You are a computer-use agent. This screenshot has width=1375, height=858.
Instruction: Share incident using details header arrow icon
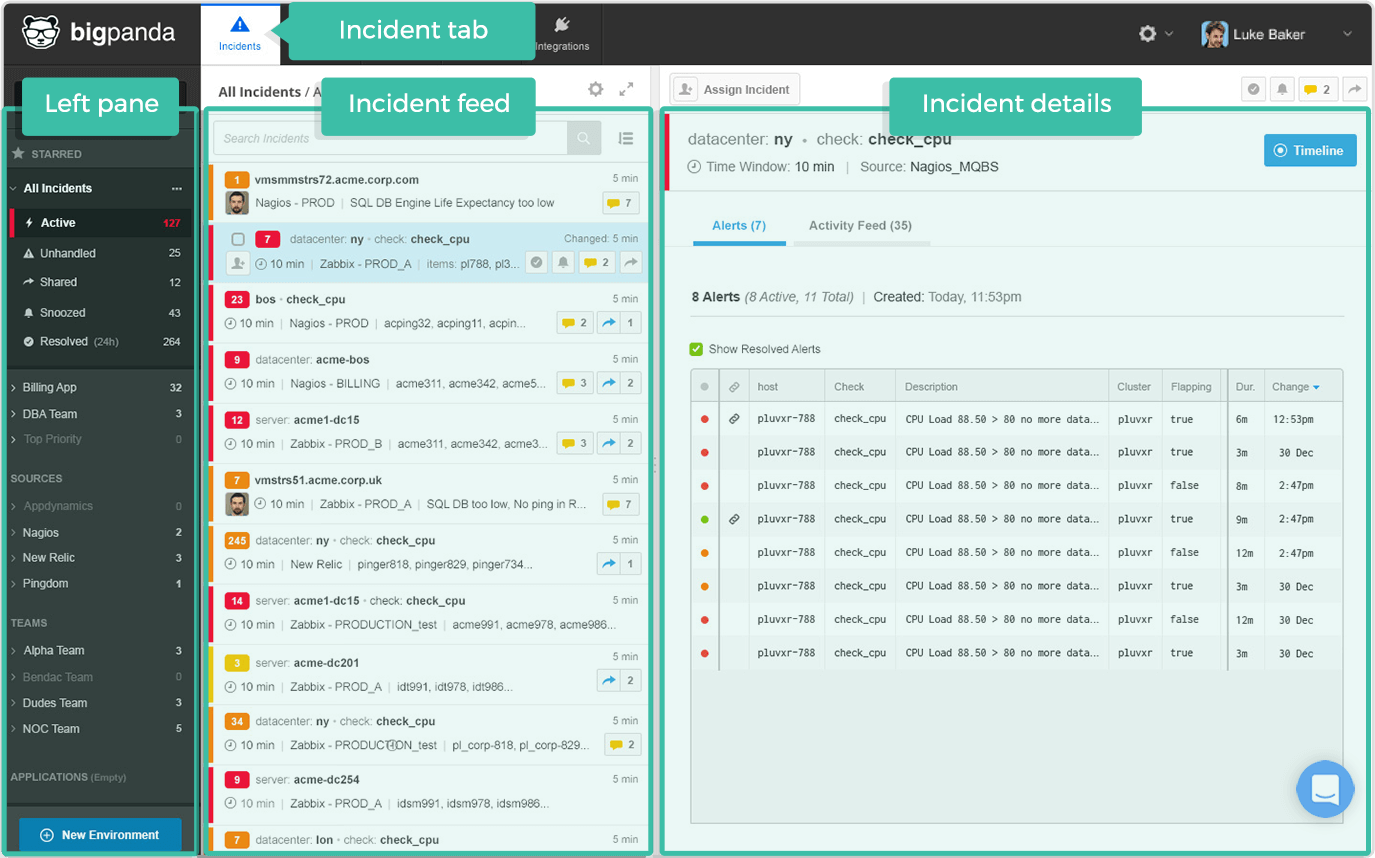(1354, 89)
